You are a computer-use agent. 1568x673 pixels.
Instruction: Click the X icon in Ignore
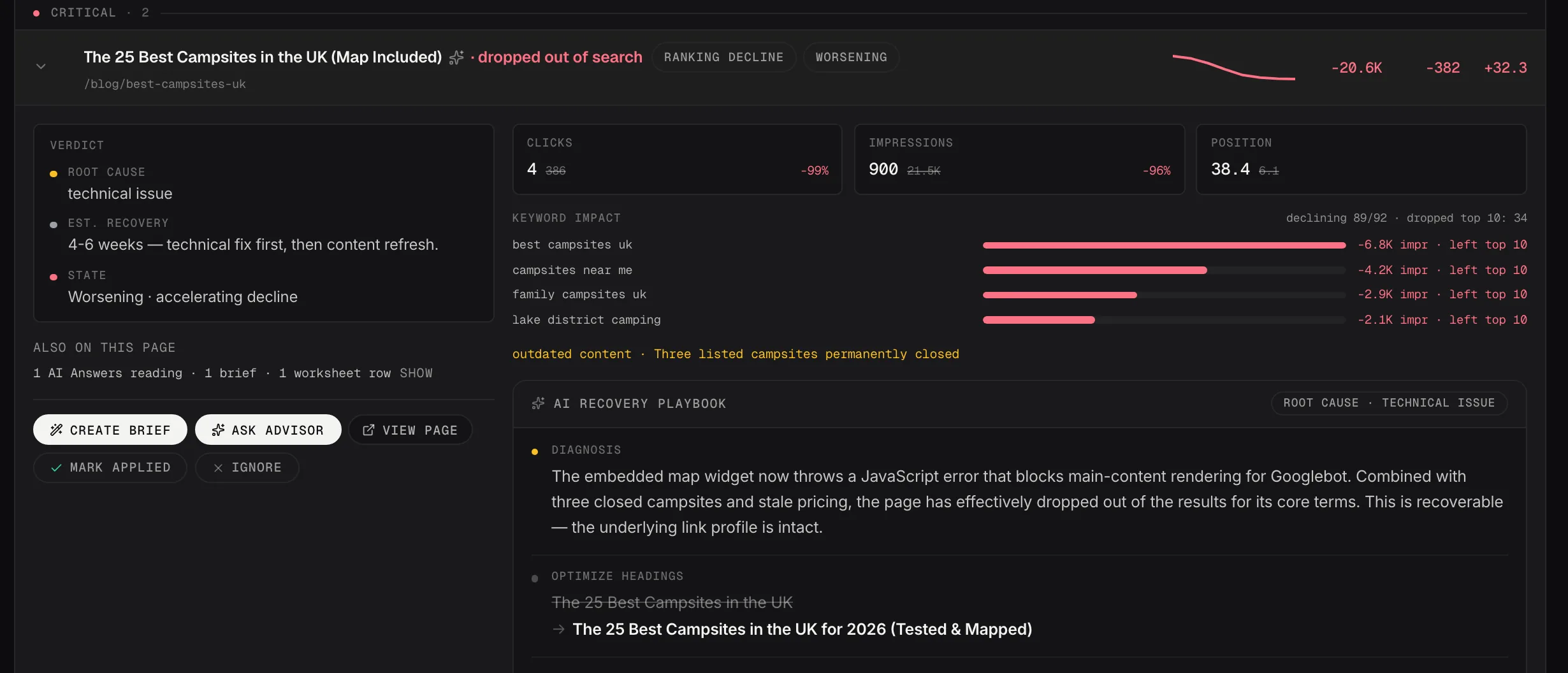pos(218,468)
